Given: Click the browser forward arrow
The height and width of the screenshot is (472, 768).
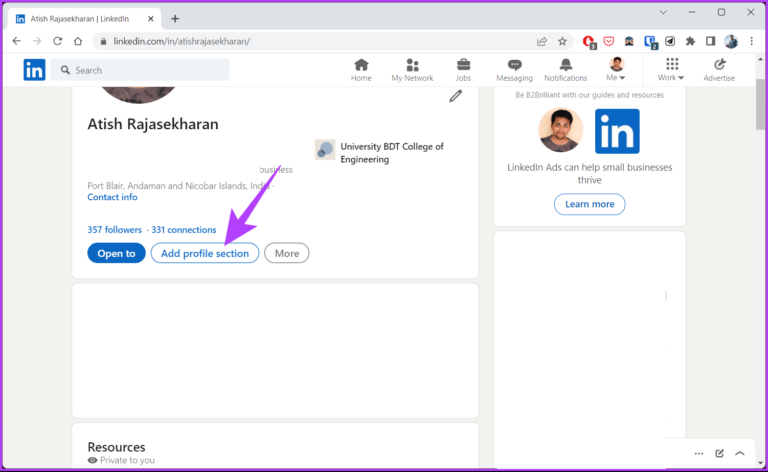Looking at the screenshot, I should click(37, 41).
